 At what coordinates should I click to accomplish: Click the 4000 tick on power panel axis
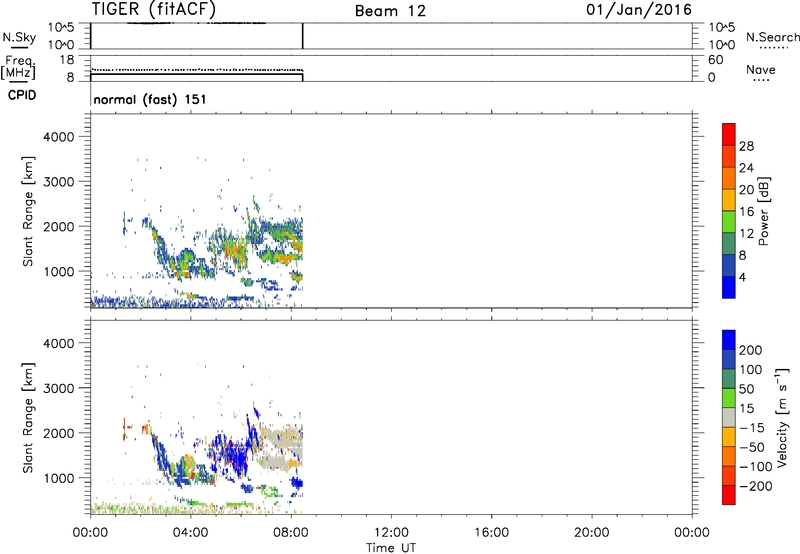(x=59, y=137)
